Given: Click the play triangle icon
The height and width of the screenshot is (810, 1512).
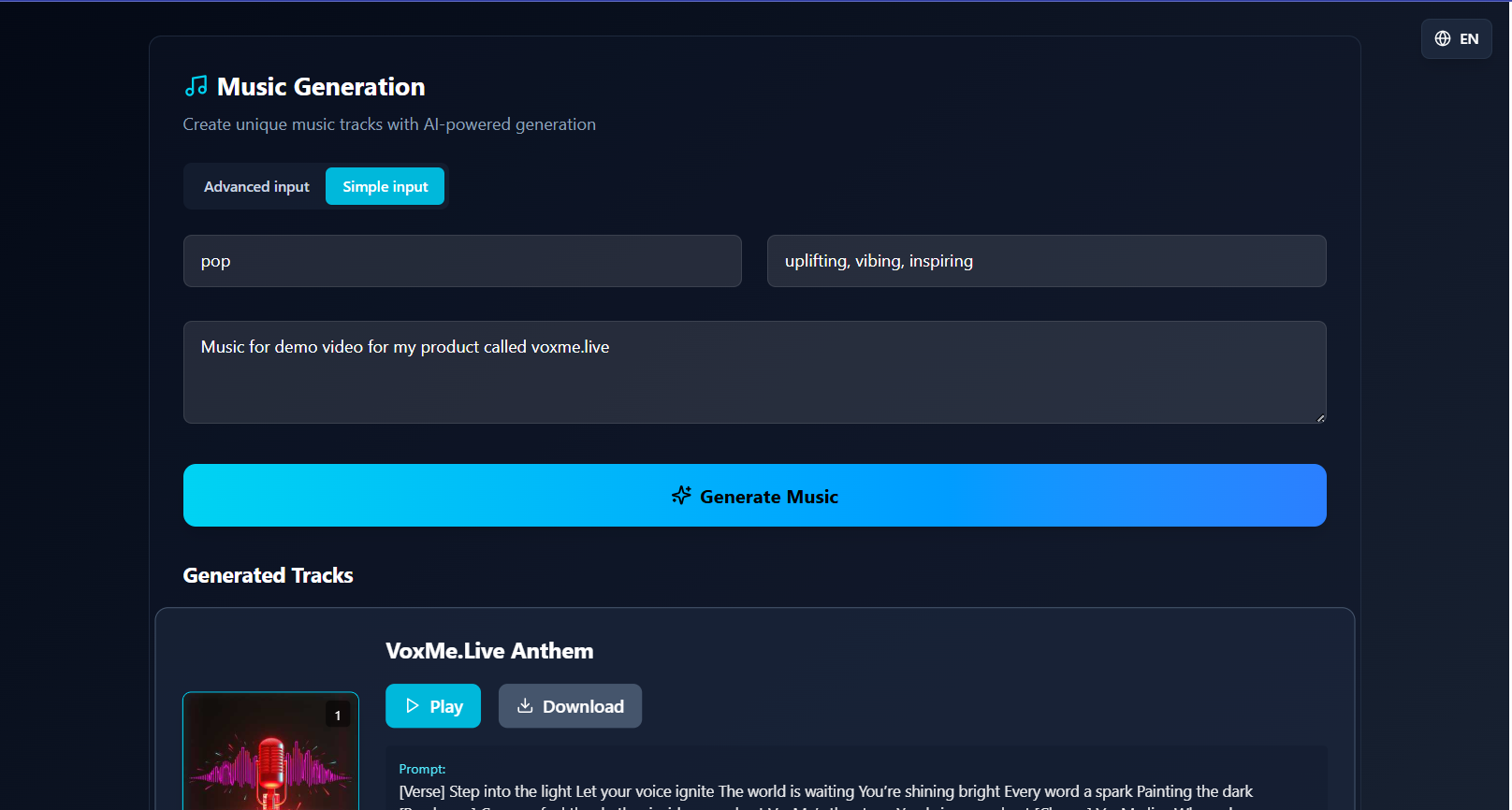Looking at the screenshot, I should 413,706.
